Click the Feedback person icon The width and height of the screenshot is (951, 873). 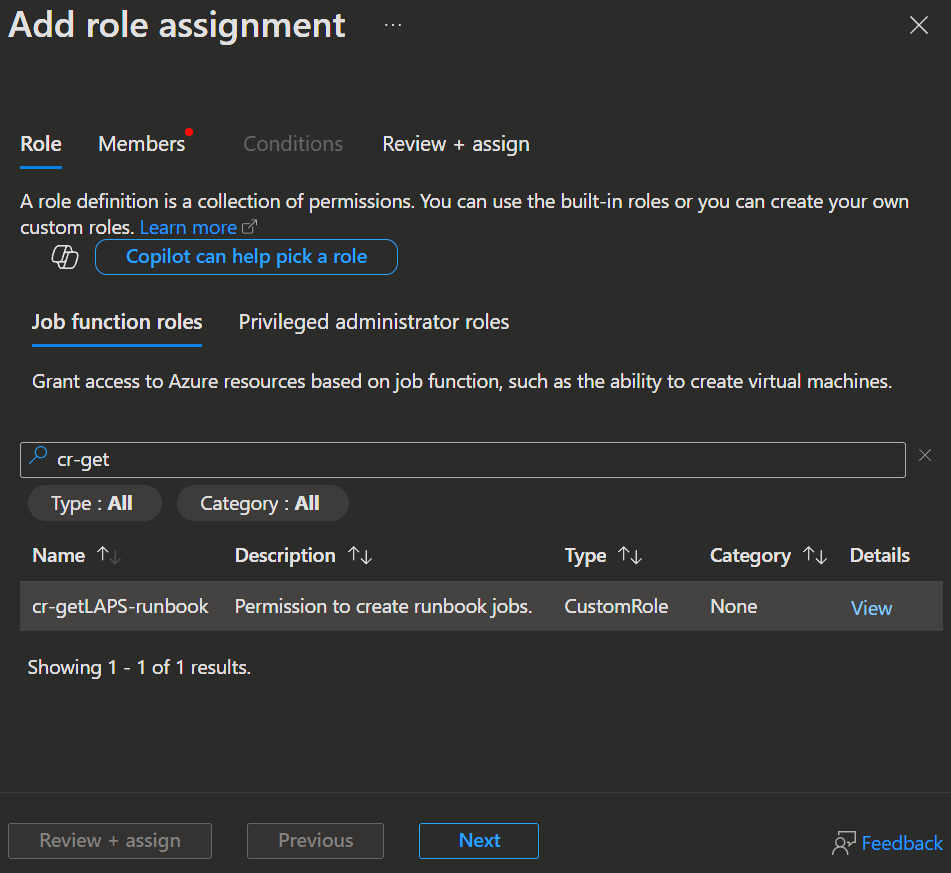843,843
